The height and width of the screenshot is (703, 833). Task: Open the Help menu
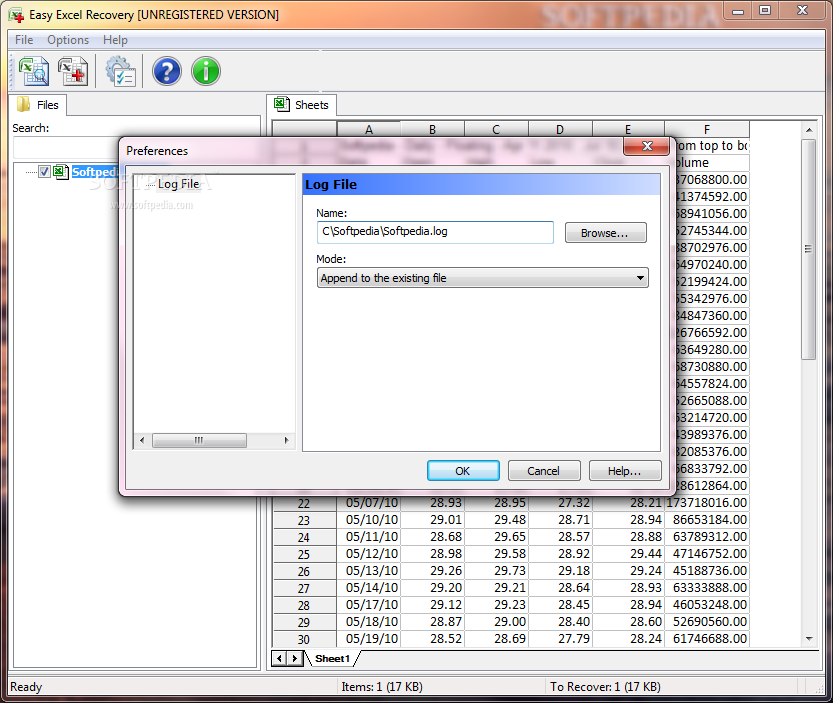point(115,40)
